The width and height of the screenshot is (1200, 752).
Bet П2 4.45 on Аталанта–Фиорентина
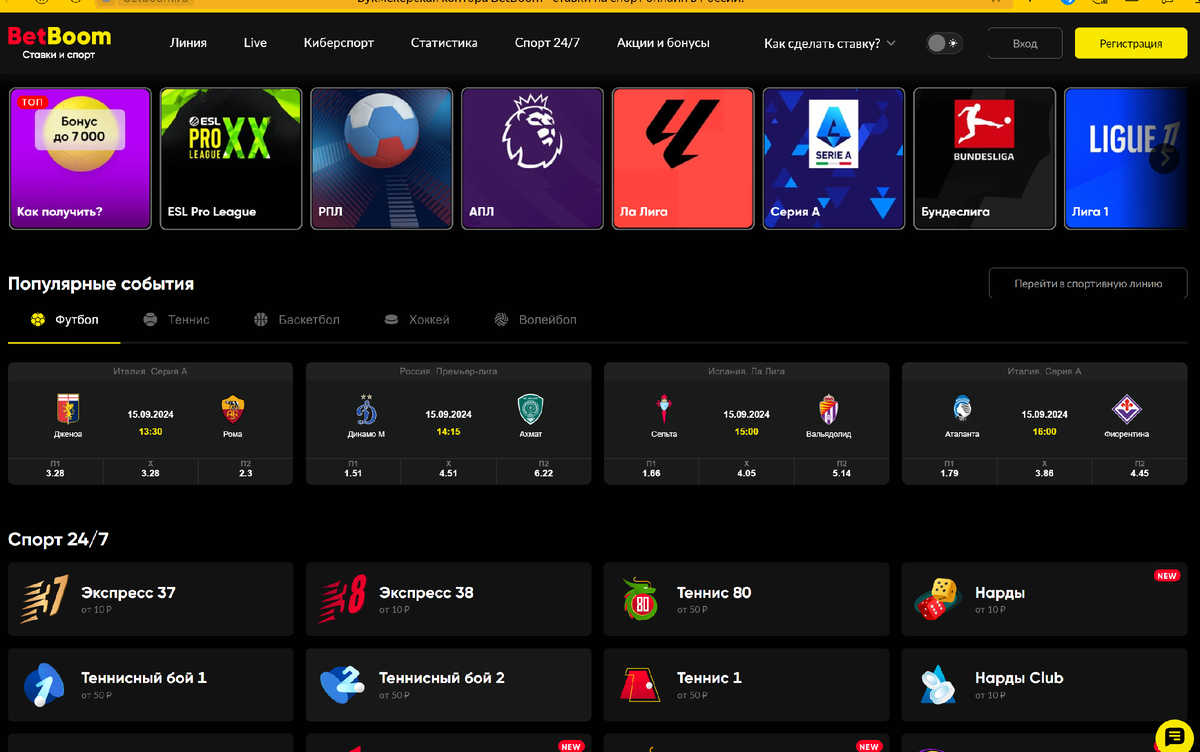(1139, 469)
